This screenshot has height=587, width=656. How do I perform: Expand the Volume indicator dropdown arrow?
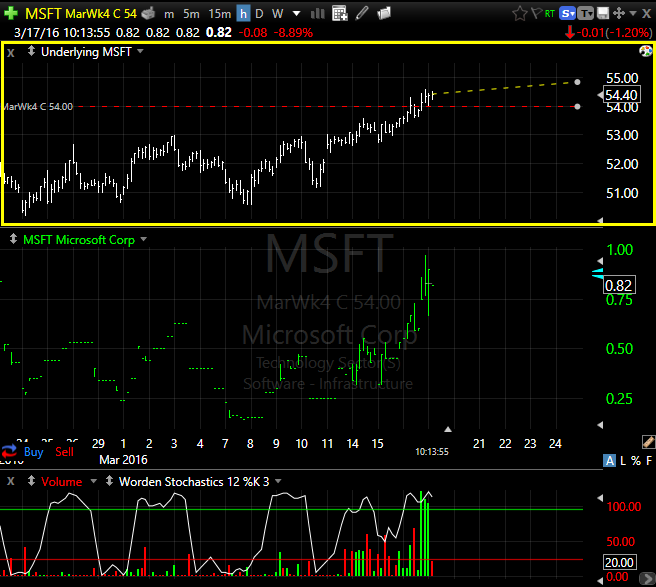(94, 481)
